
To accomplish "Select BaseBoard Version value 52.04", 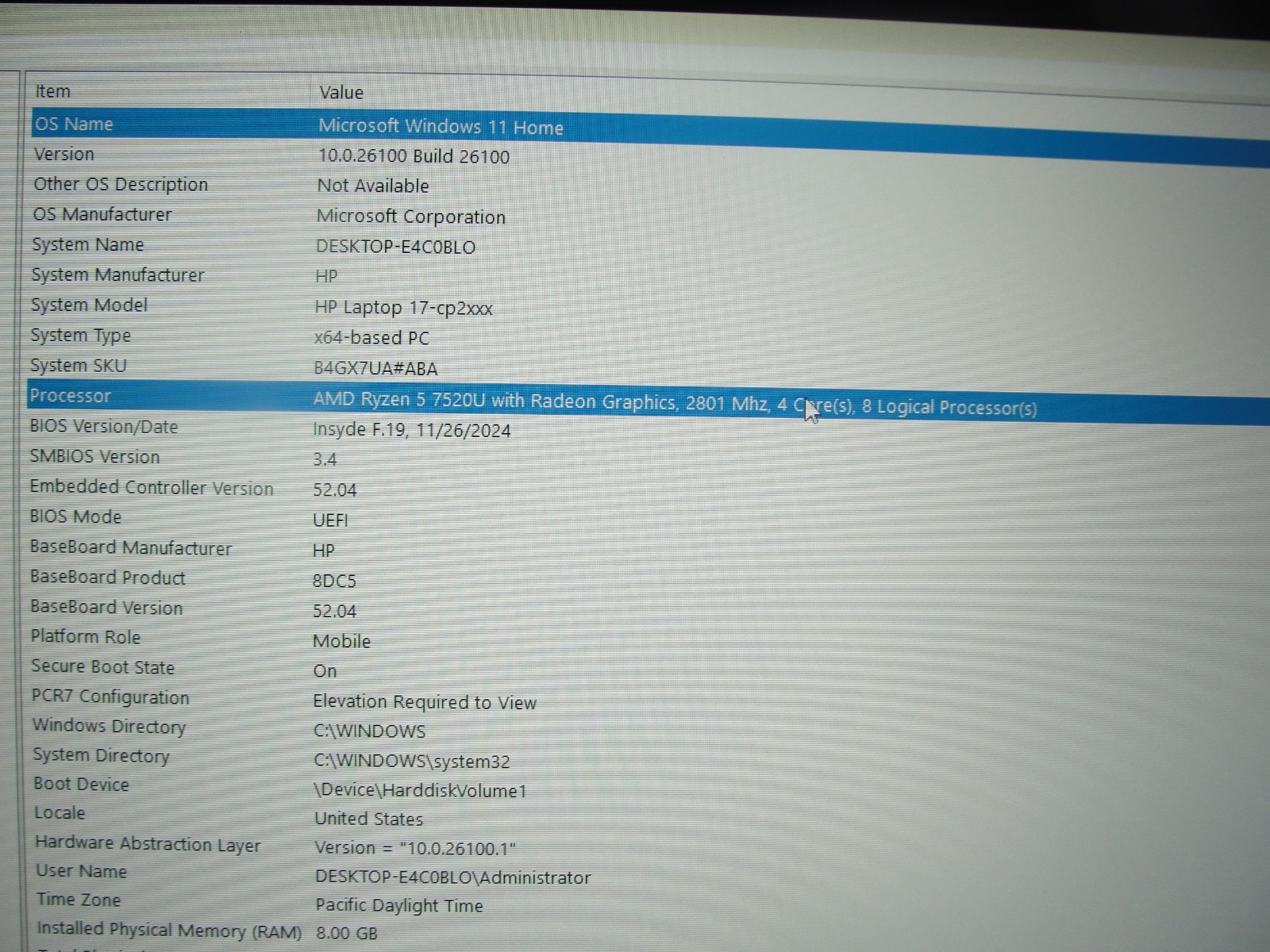I will click(334, 611).
